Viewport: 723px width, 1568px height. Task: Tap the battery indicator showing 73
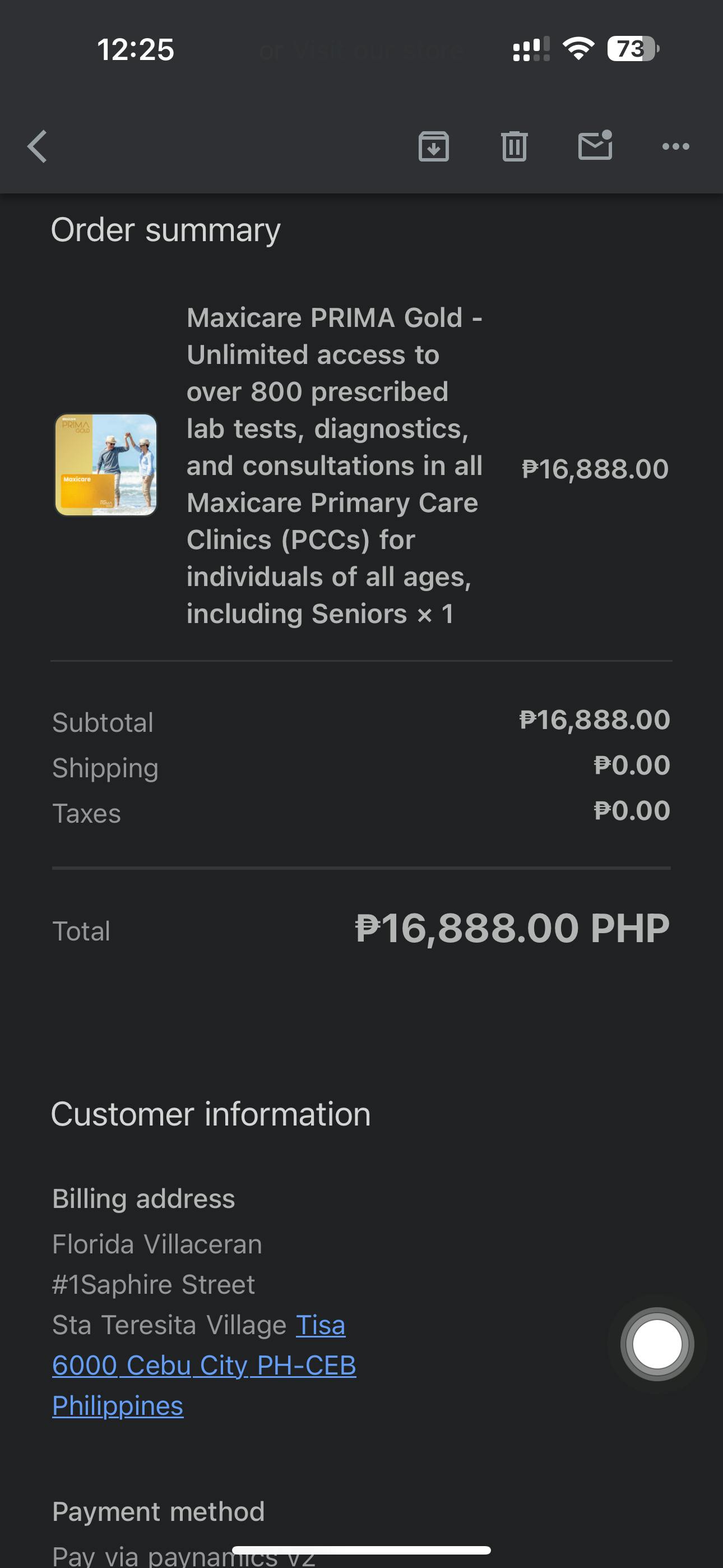(632, 49)
